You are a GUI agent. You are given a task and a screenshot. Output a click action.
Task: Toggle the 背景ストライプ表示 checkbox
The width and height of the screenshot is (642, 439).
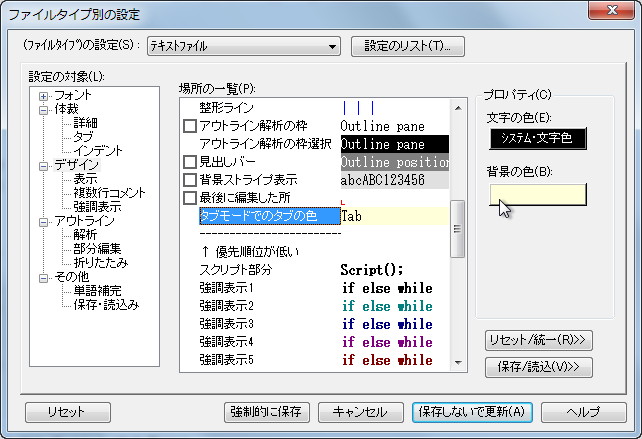click(x=190, y=180)
